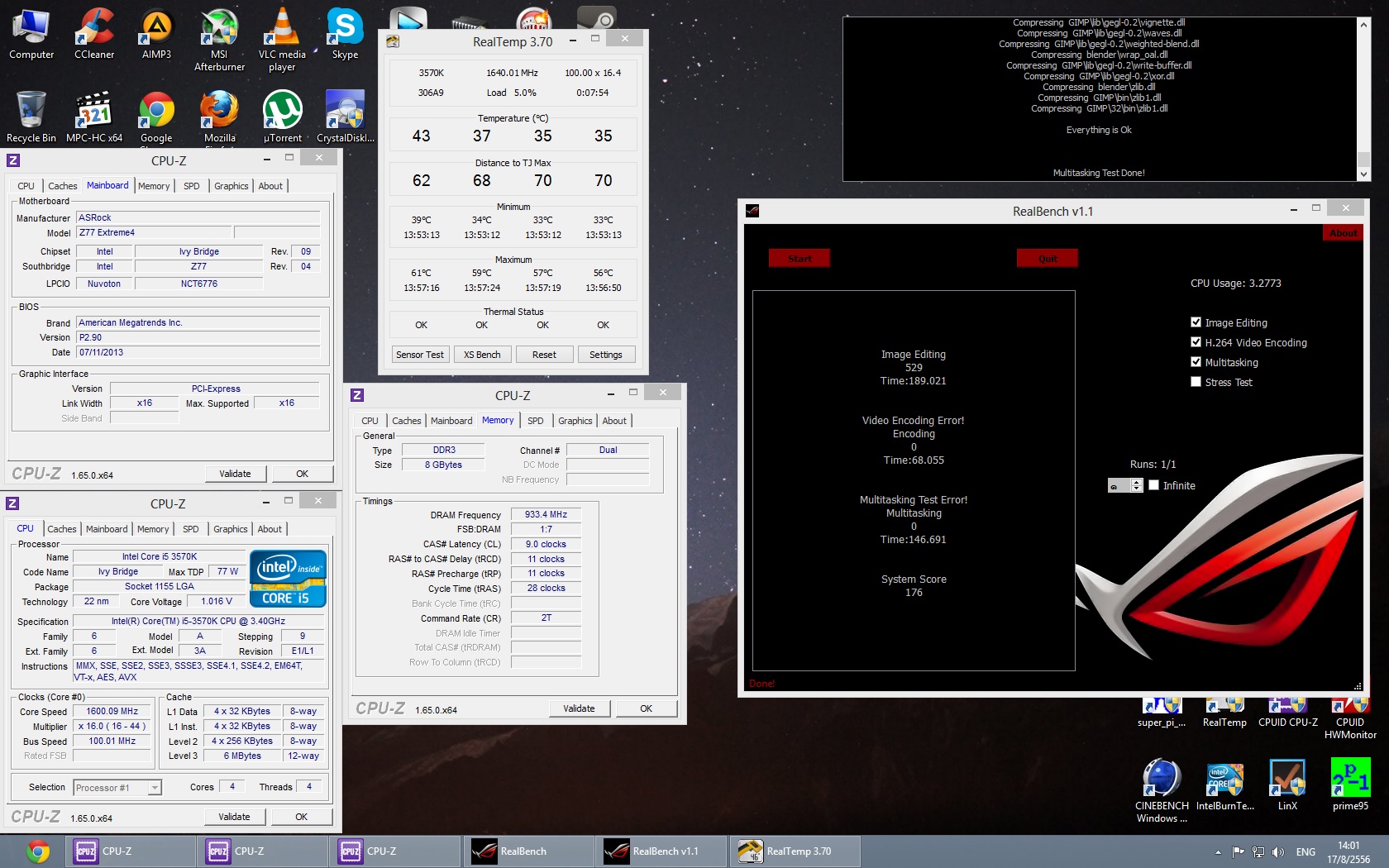Viewport: 1389px width, 868px height.
Task: Click the MPC-HC x64 desktop icon
Action: (94, 117)
